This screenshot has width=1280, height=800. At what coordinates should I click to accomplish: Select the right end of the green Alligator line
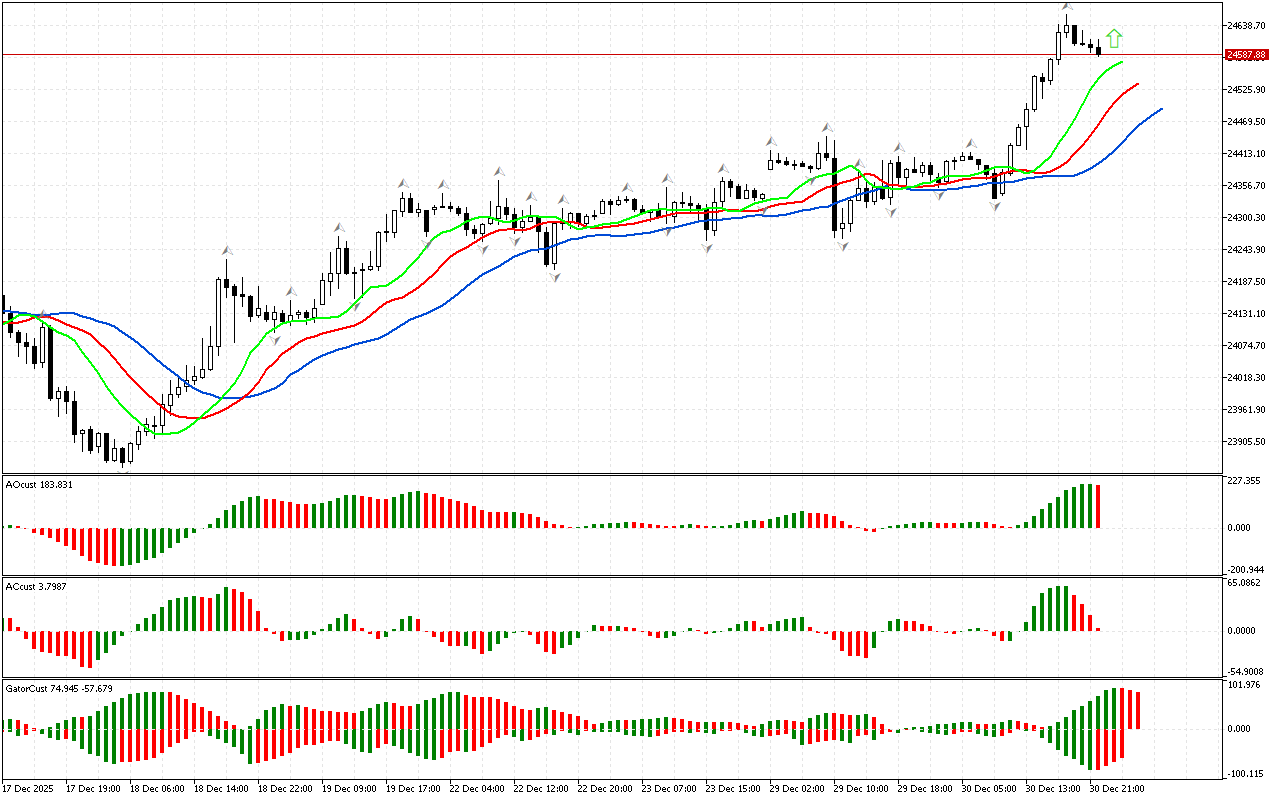[x=1122, y=62]
